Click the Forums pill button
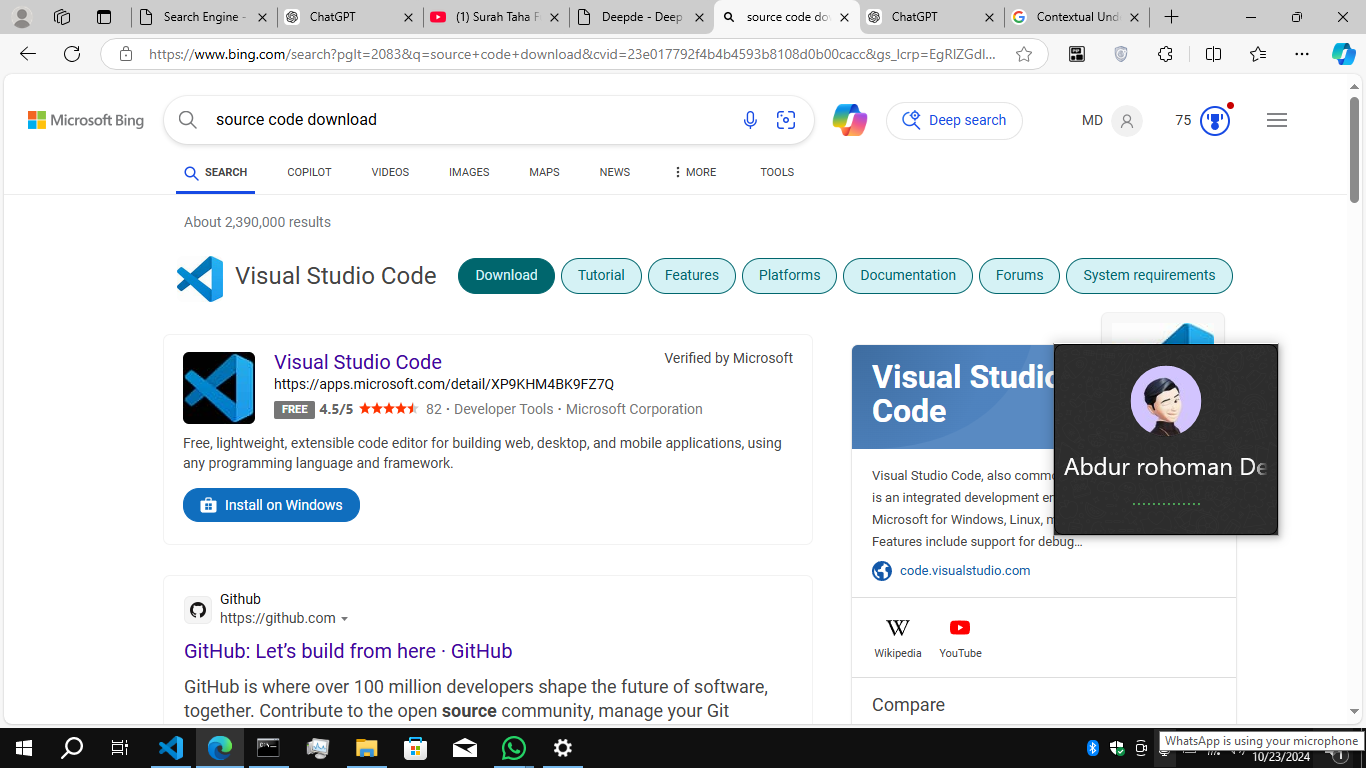This screenshot has width=1366, height=768. click(1019, 275)
